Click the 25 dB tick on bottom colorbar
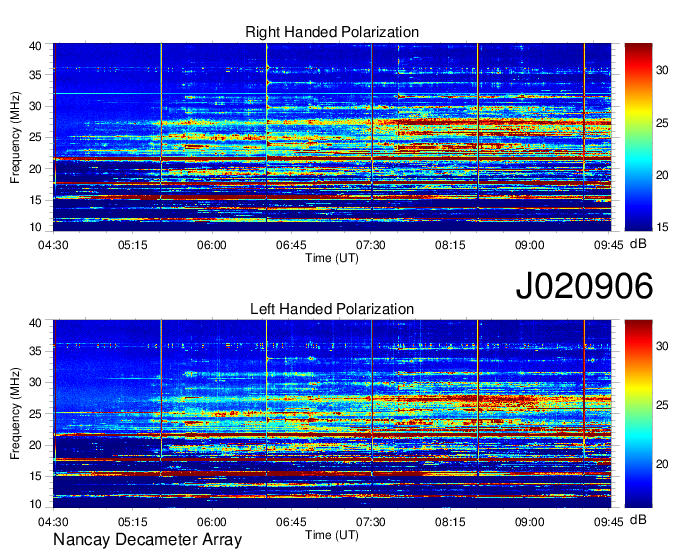Viewport: 680px width, 552px height. coord(662,405)
